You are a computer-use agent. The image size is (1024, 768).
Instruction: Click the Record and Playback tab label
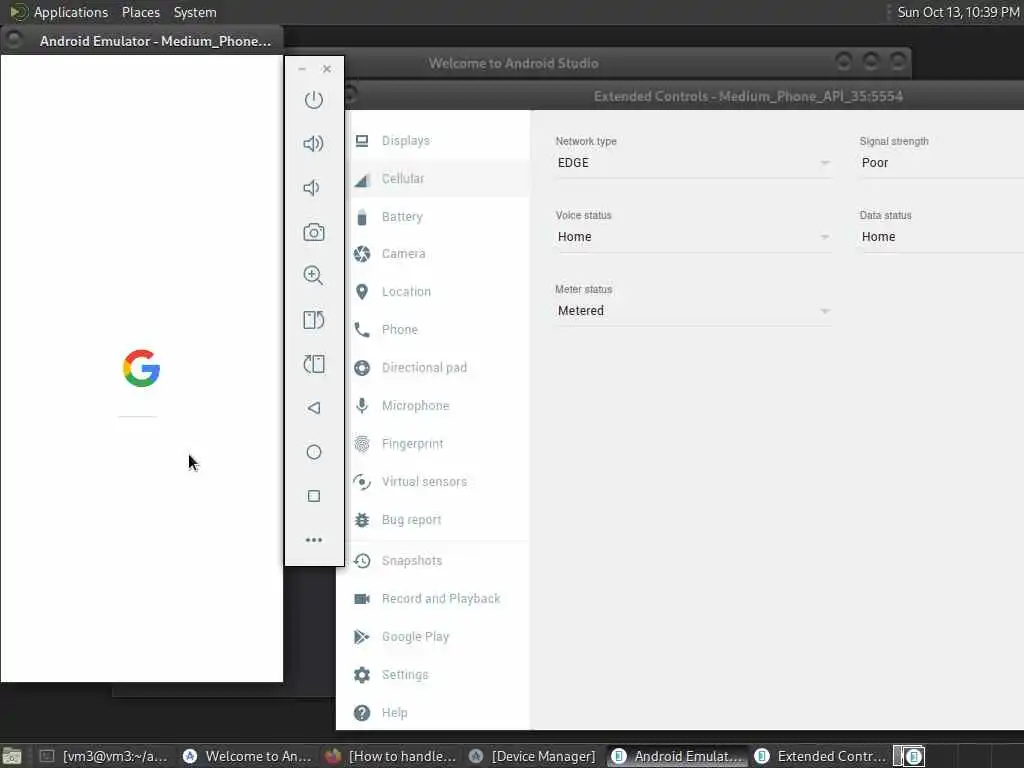tap(441, 599)
